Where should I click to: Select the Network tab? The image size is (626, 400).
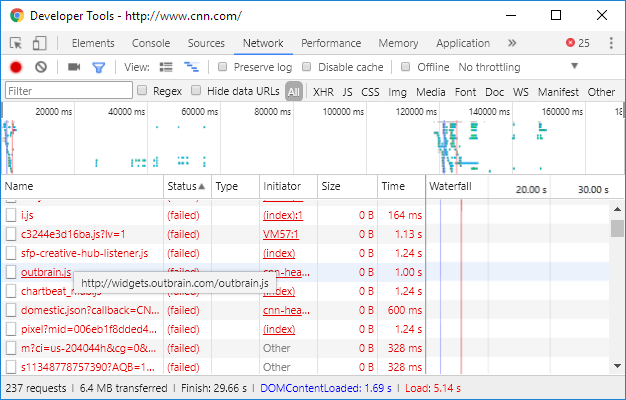coord(263,43)
